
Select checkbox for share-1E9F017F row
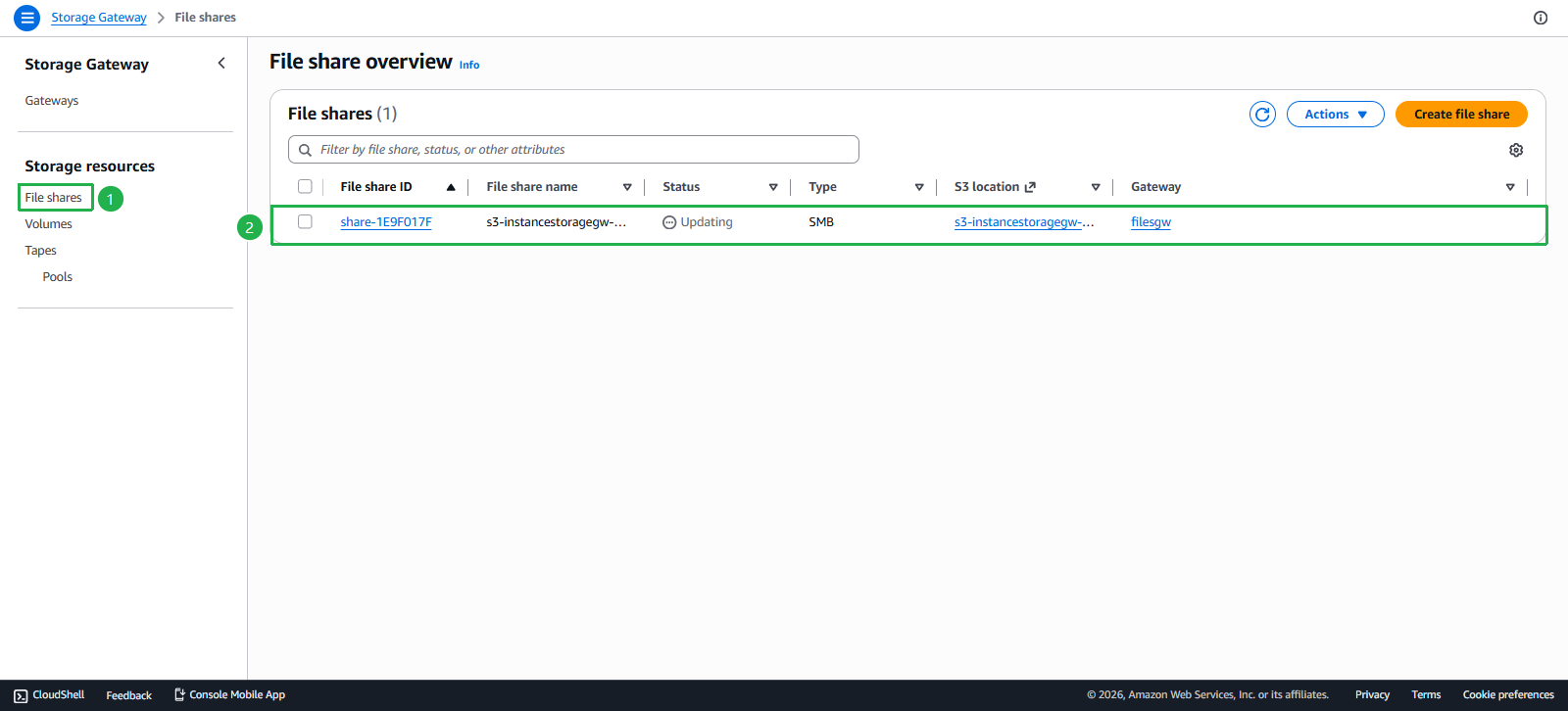305,222
